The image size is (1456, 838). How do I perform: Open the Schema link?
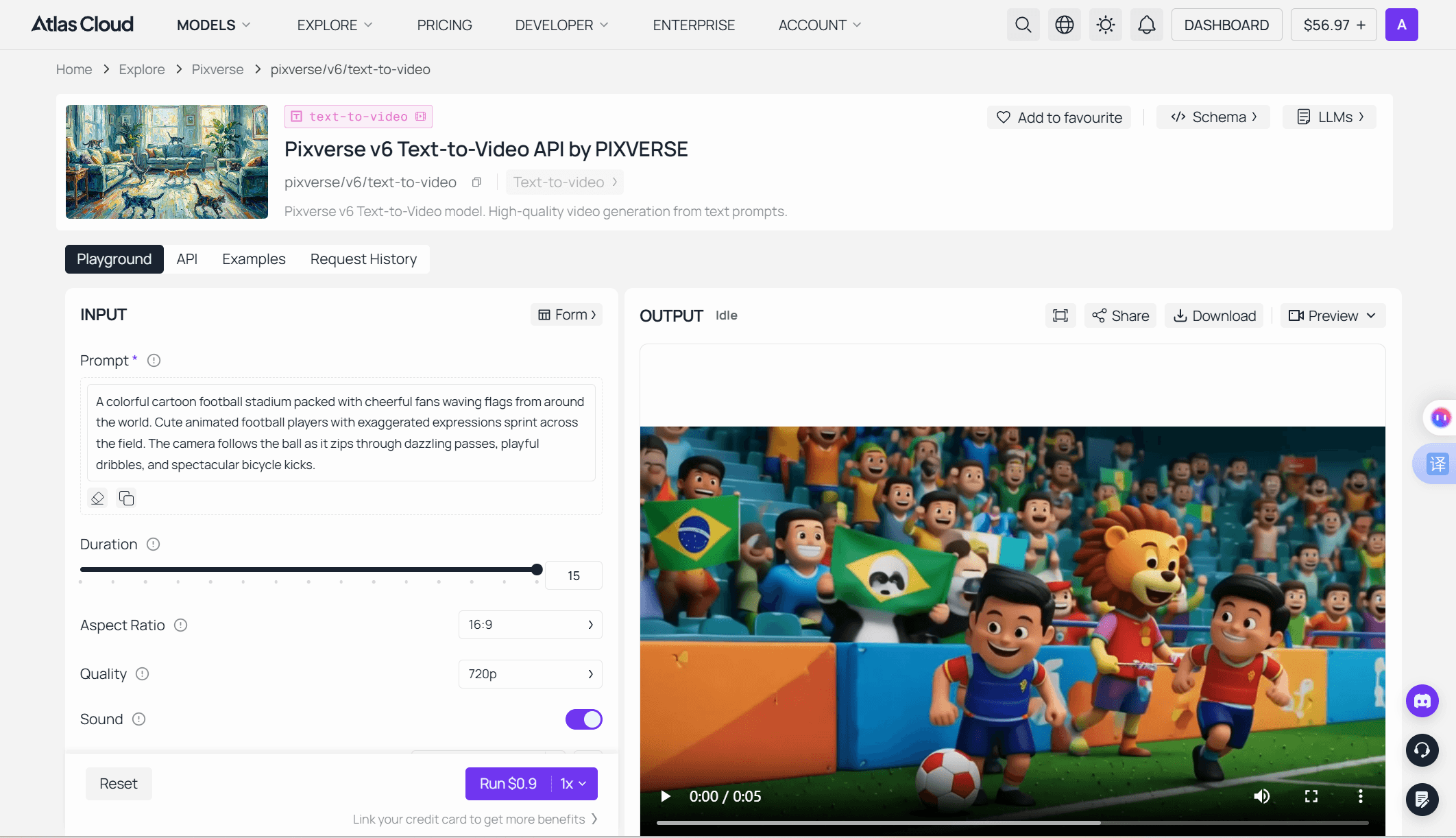click(x=1213, y=117)
